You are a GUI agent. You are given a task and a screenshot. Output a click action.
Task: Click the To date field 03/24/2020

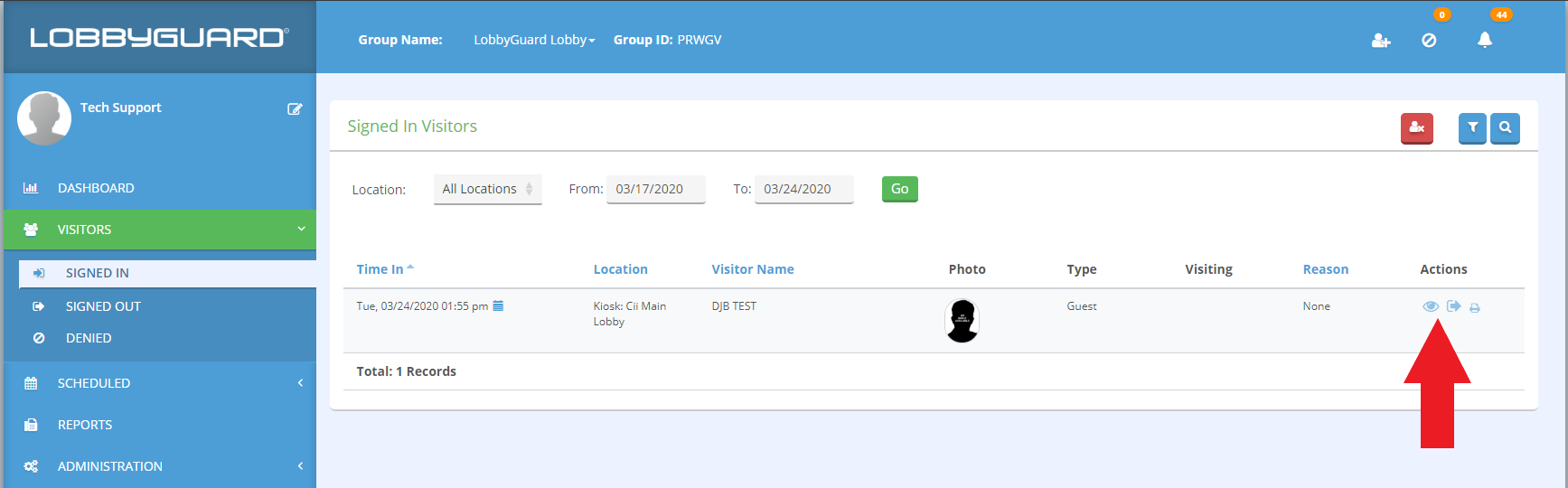803,189
